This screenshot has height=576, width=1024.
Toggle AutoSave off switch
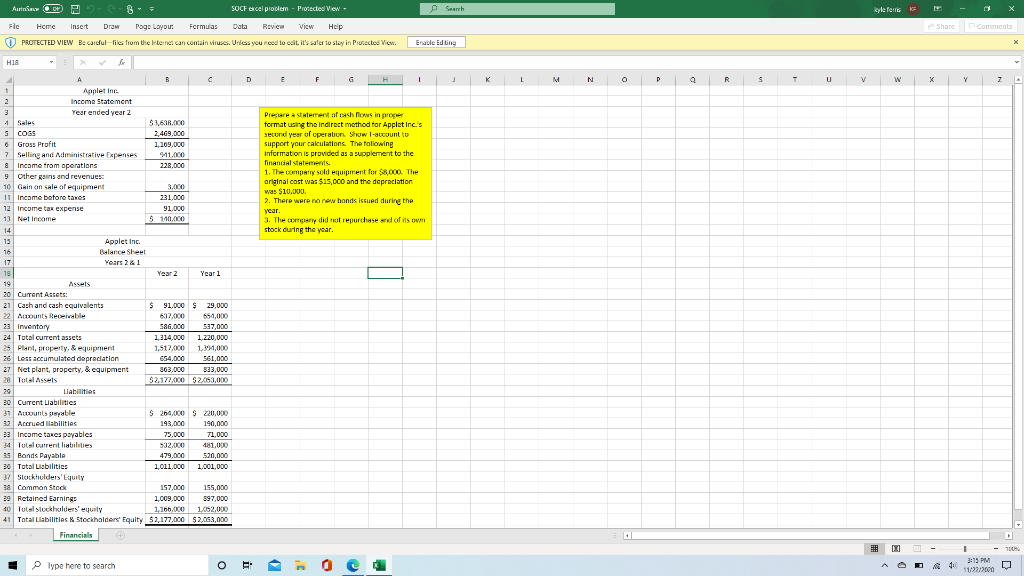(52, 8)
